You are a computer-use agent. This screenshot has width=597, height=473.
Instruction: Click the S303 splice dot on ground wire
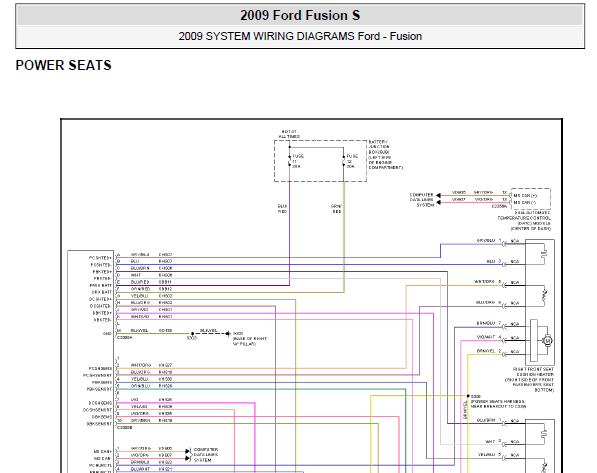click(x=192, y=334)
